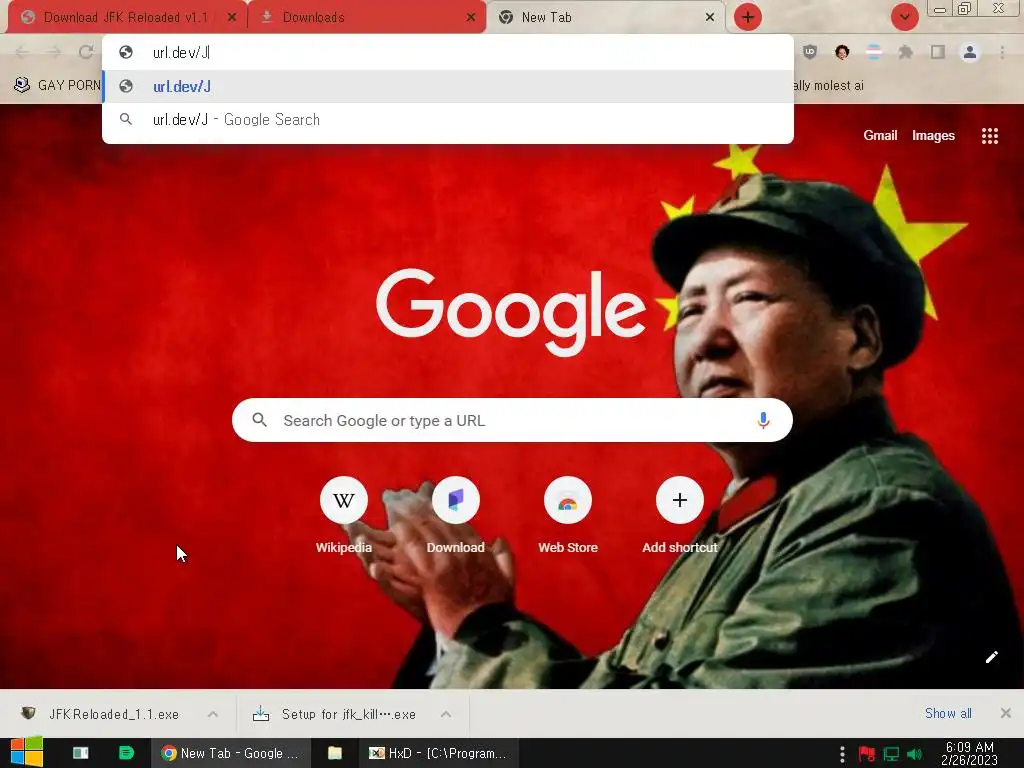The width and height of the screenshot is (1024, 768).
Task: Open the uBlock Origin extension icon
Action: pyautogui.click(x=810, y=52)
